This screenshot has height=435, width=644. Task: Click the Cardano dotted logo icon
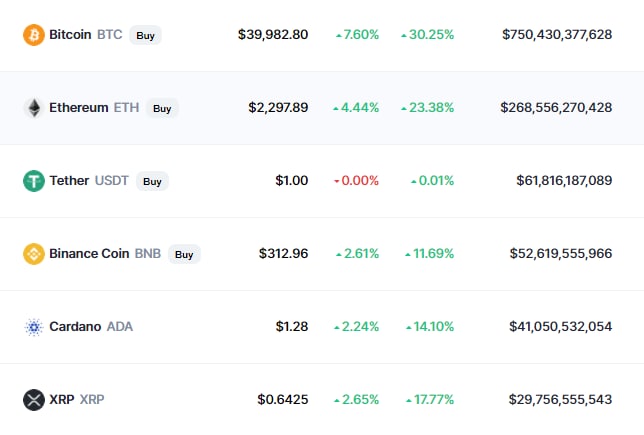(x=34, y=327)
